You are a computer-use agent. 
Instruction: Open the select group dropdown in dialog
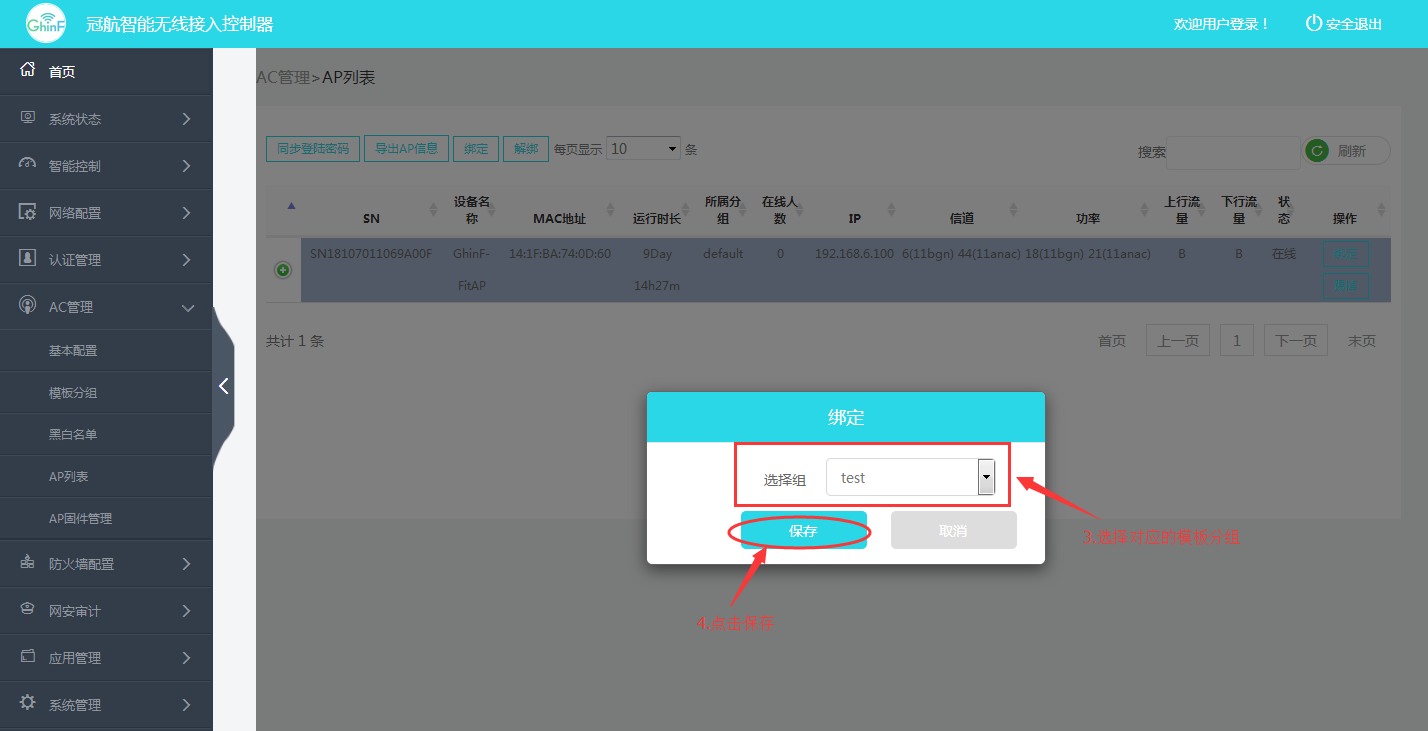(986, 478)
